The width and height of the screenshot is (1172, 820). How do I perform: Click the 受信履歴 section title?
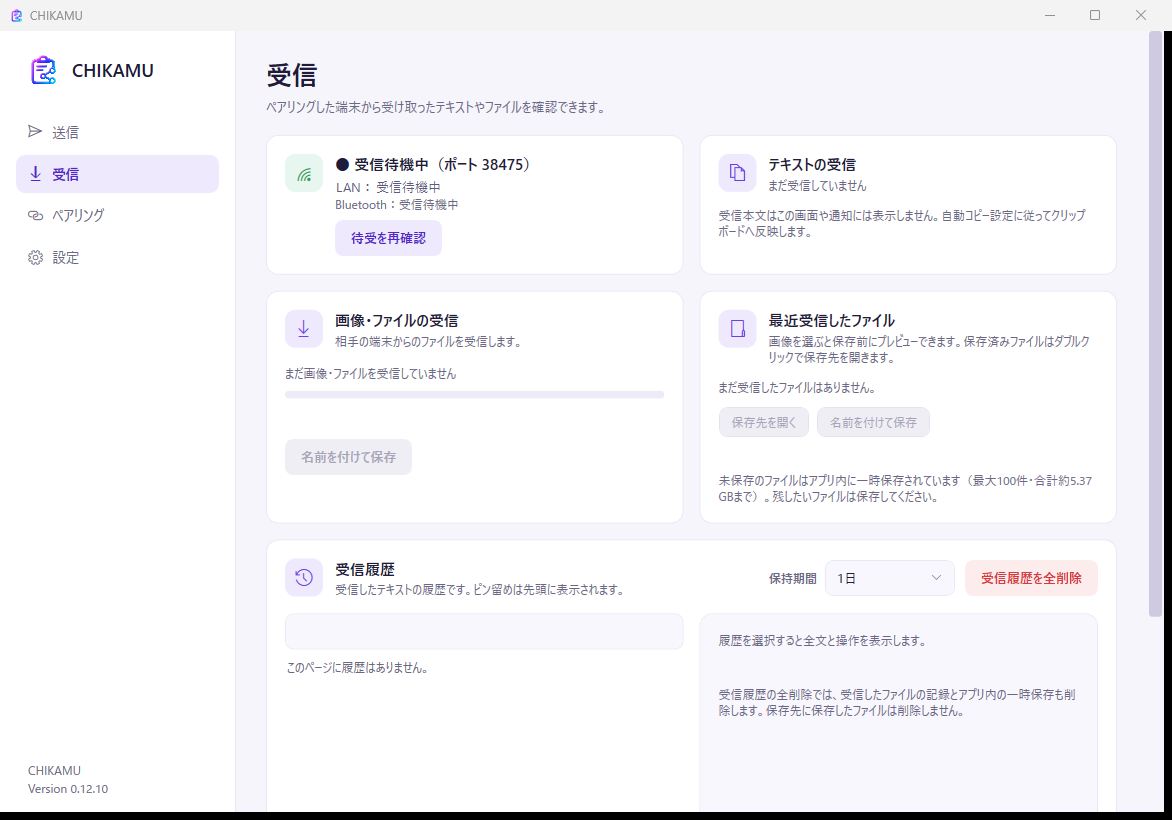click(x=365, y=570)
